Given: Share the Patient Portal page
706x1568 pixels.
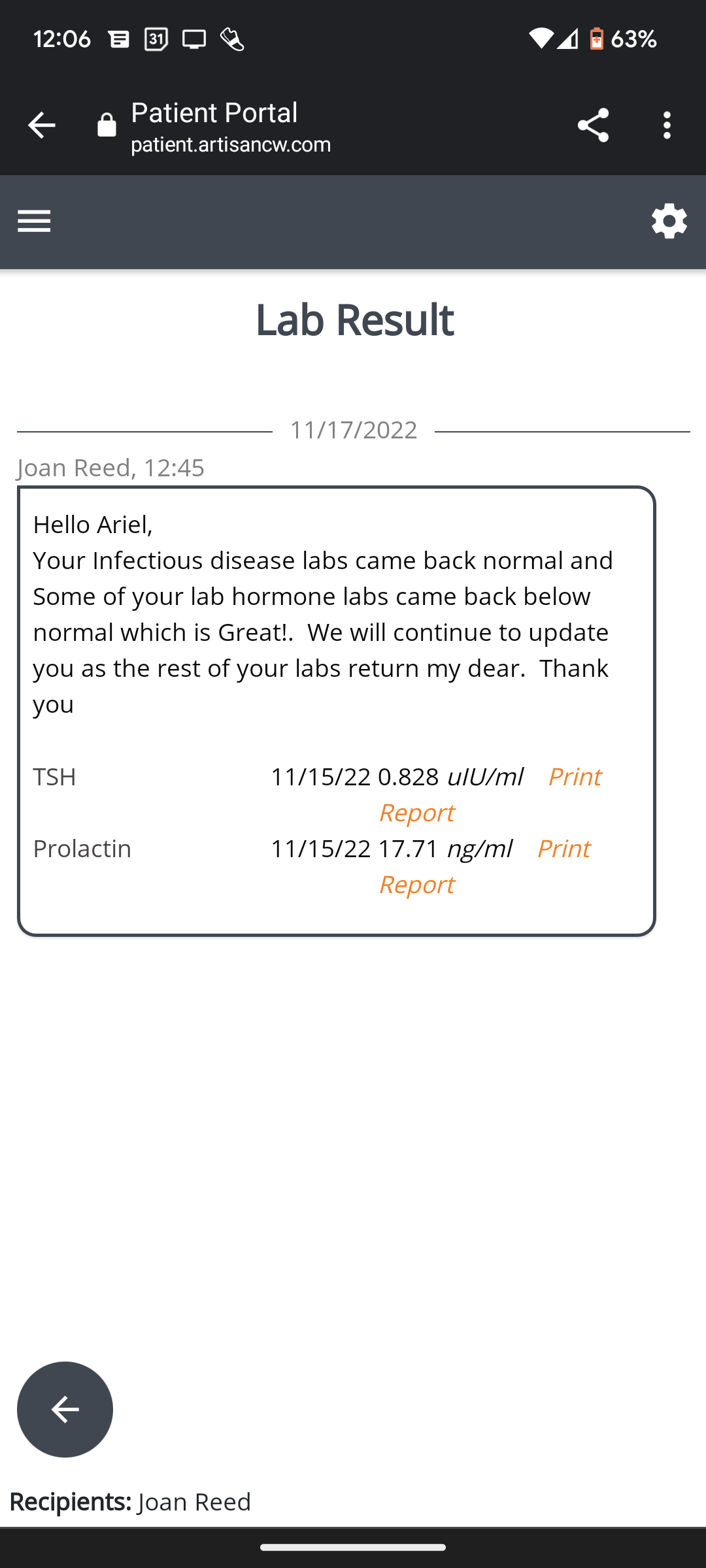Looking at the screenshot, I should click(x=593, y=125).
